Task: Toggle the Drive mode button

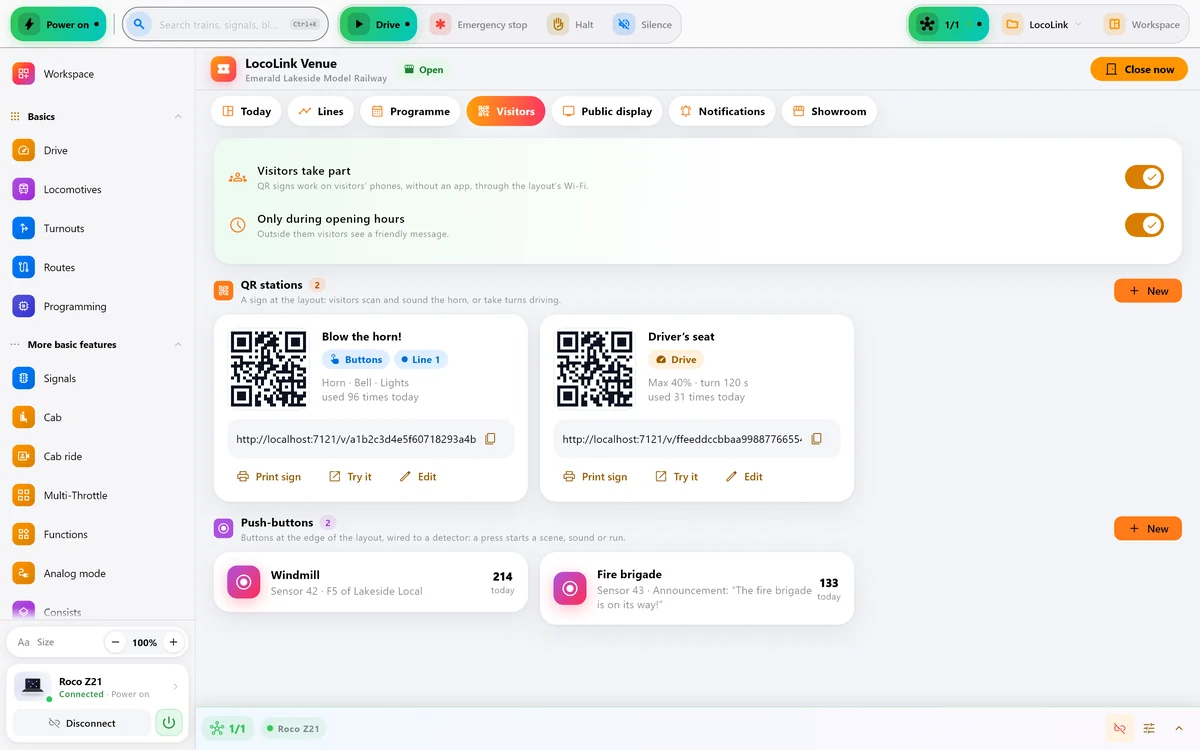Action: (x=378, y=24)
